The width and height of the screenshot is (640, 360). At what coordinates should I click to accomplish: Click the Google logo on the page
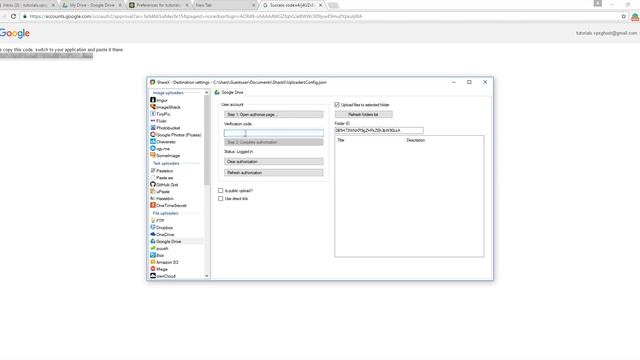[14, 33]
